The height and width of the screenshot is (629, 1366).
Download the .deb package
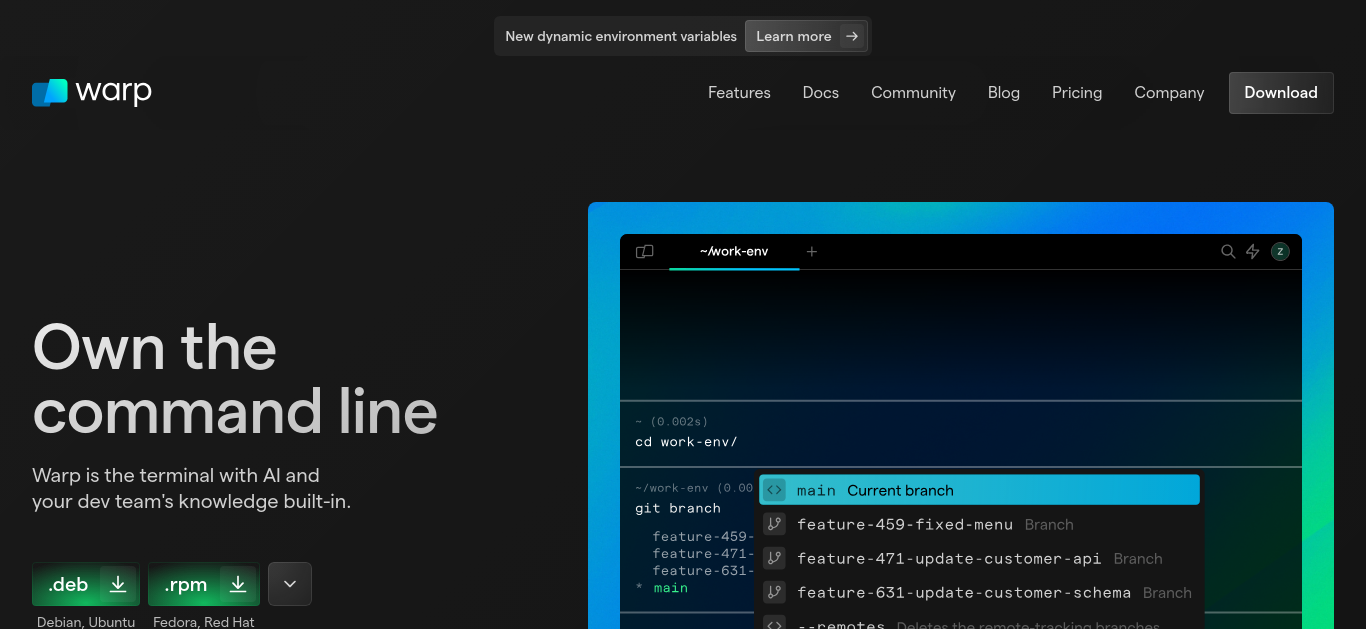tap(88, 584)
